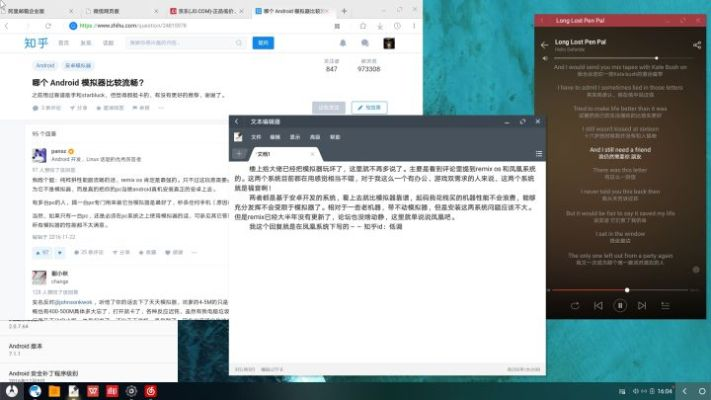Click the 写回答 answer button

pos(368,107)
